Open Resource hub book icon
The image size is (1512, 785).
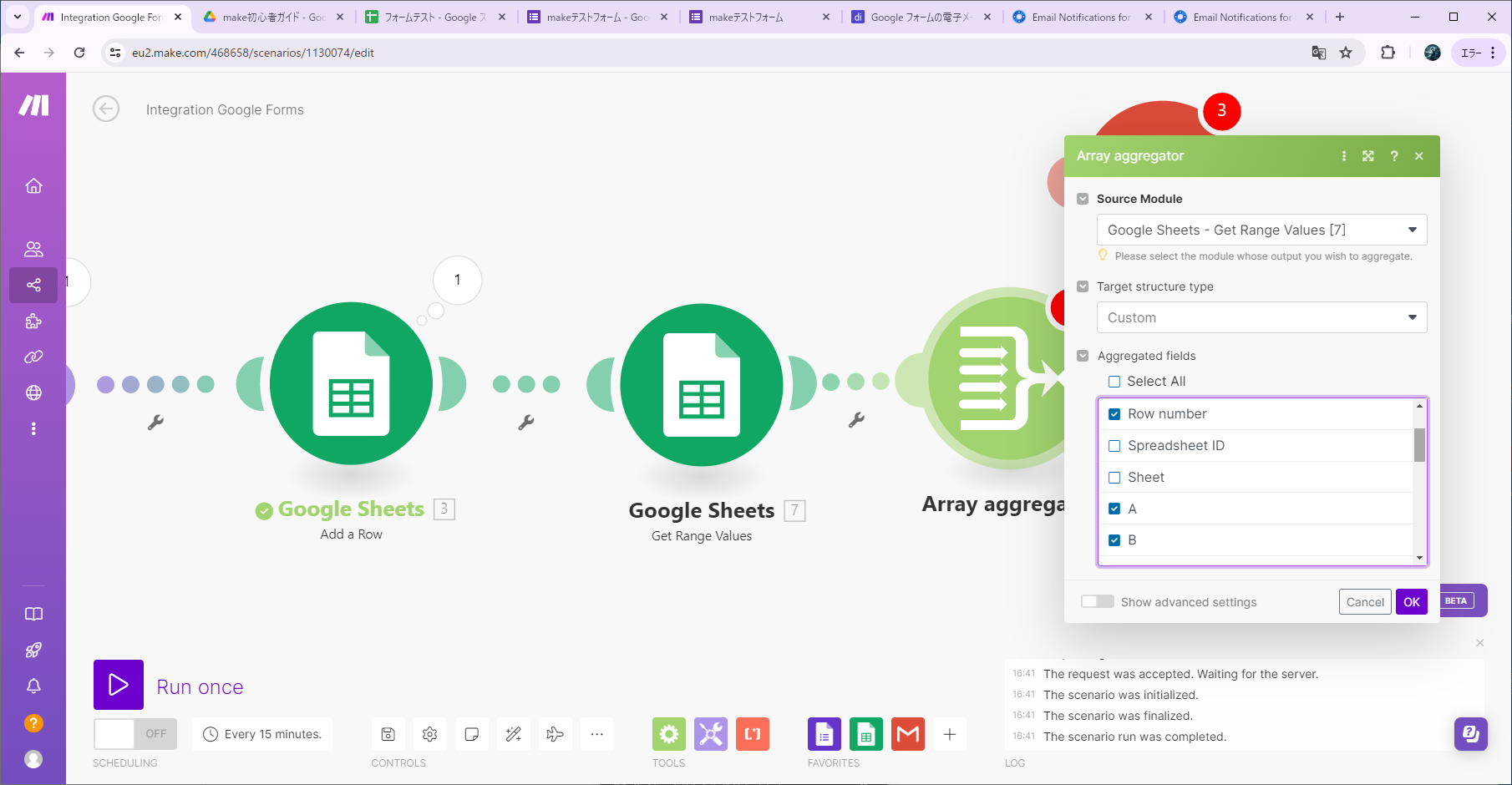click(33, 614)
